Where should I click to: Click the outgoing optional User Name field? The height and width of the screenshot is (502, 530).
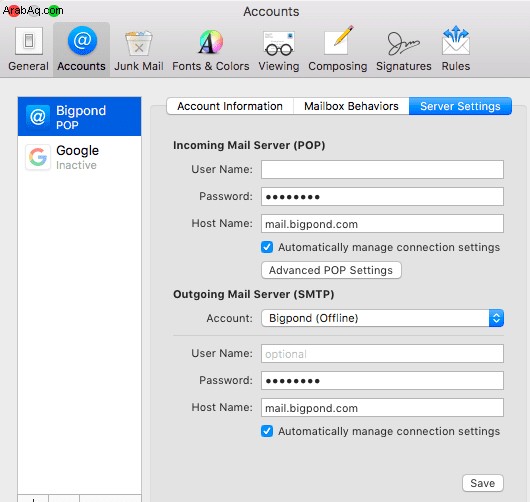point(382,354)
